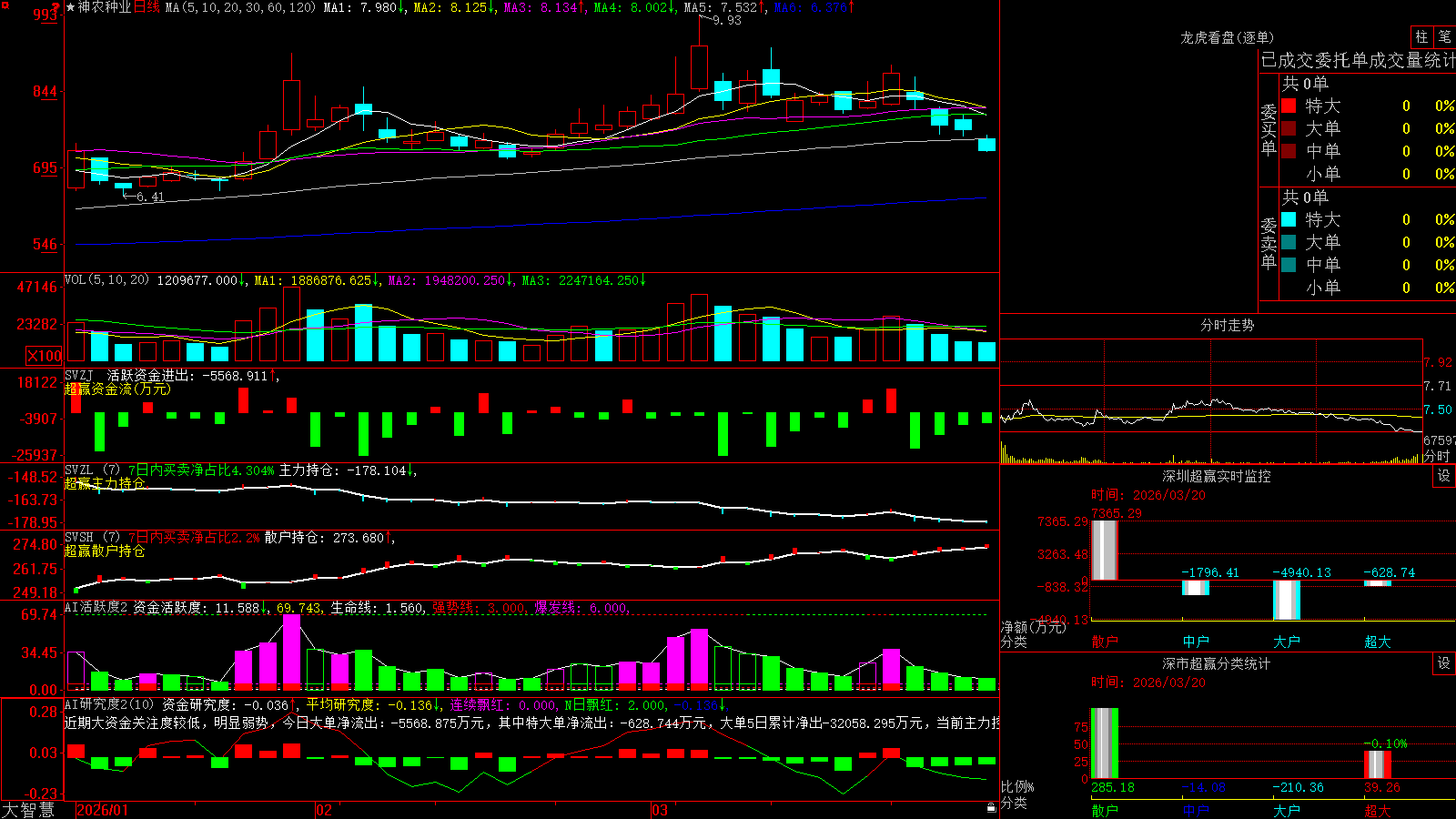This screenshot has height=819, width=1456.
Task: Click red 特大 swatch under 委买单
Action: (x=1289, y=106)
